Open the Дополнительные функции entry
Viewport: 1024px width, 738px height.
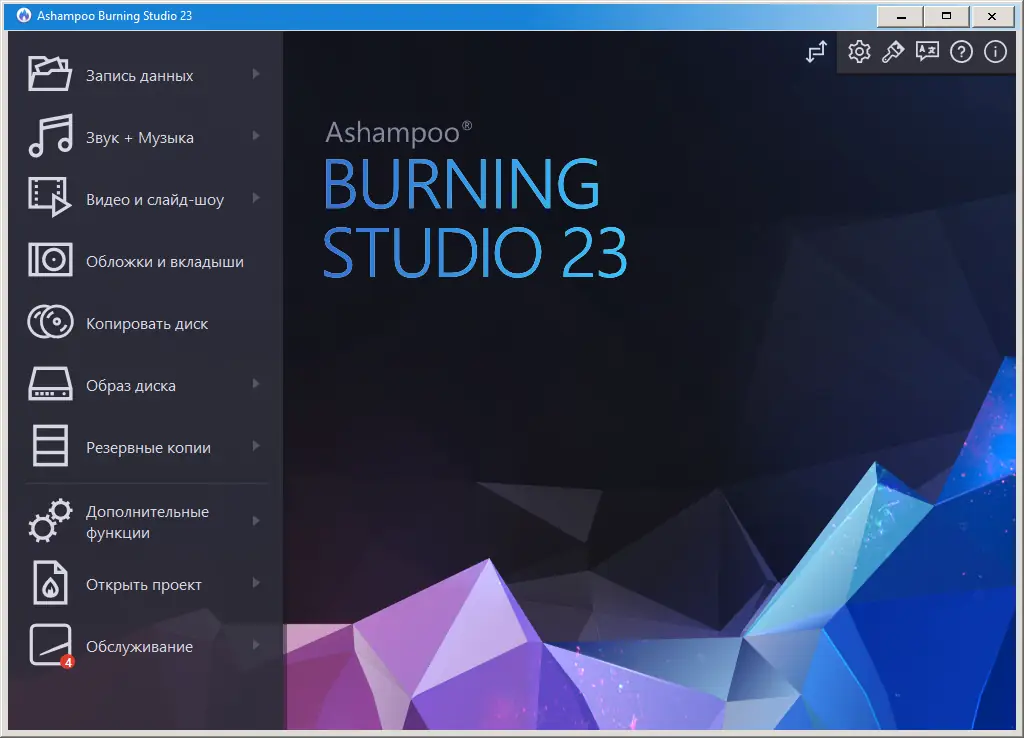(145, 521)
